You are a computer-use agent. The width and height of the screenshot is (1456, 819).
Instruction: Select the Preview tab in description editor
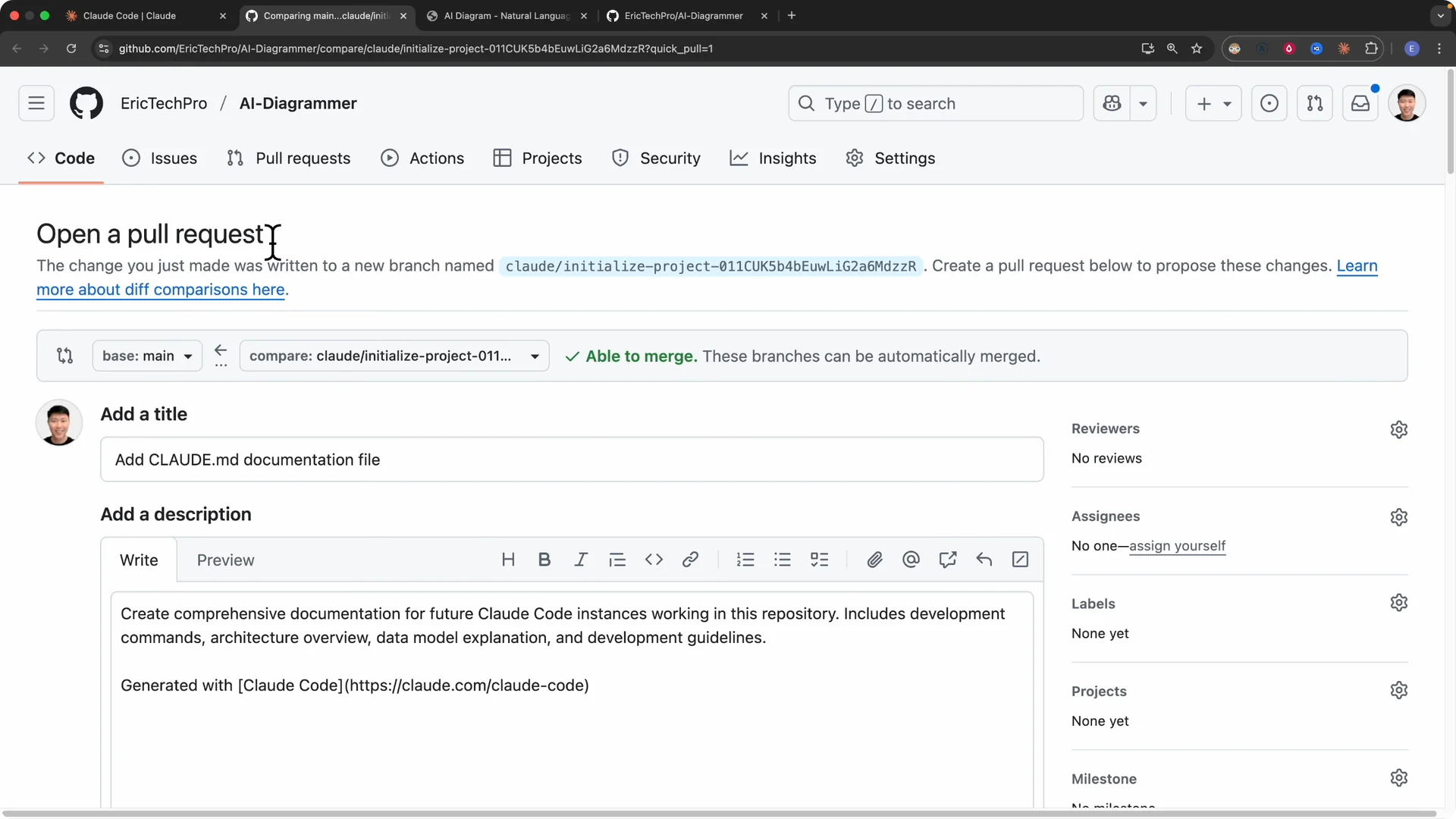225,560
